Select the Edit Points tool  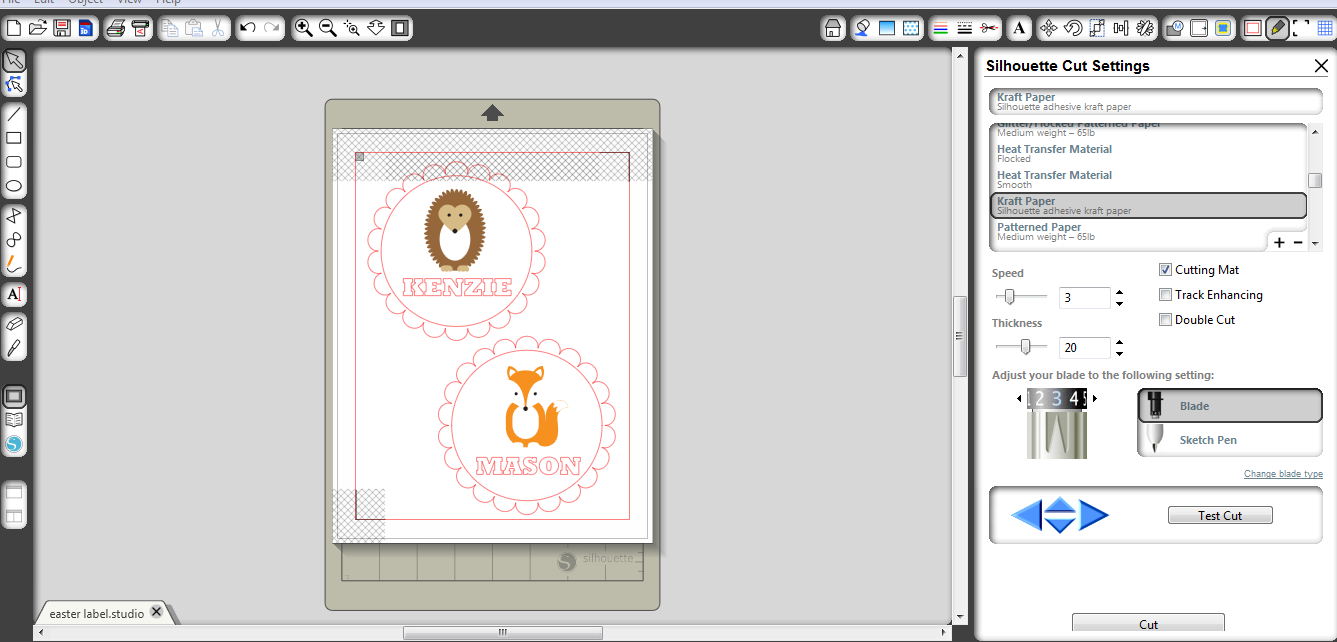coord(14,85)
